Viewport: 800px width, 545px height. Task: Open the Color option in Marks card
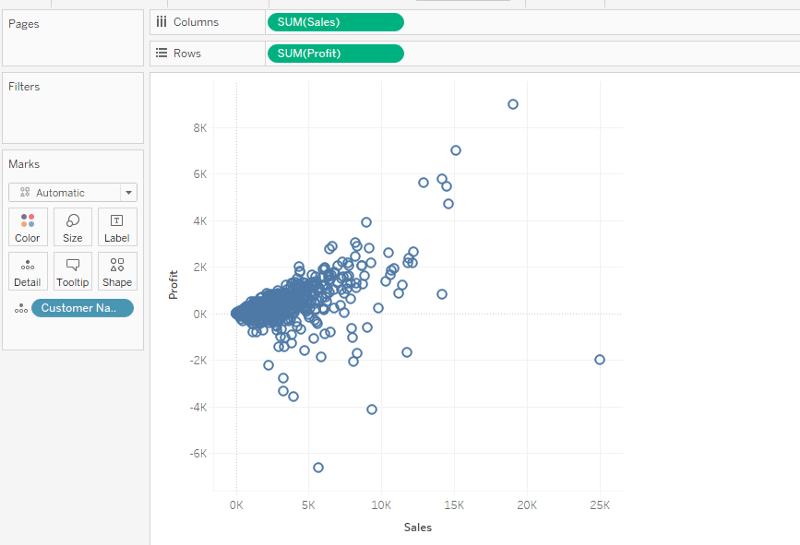pos(27,227)
